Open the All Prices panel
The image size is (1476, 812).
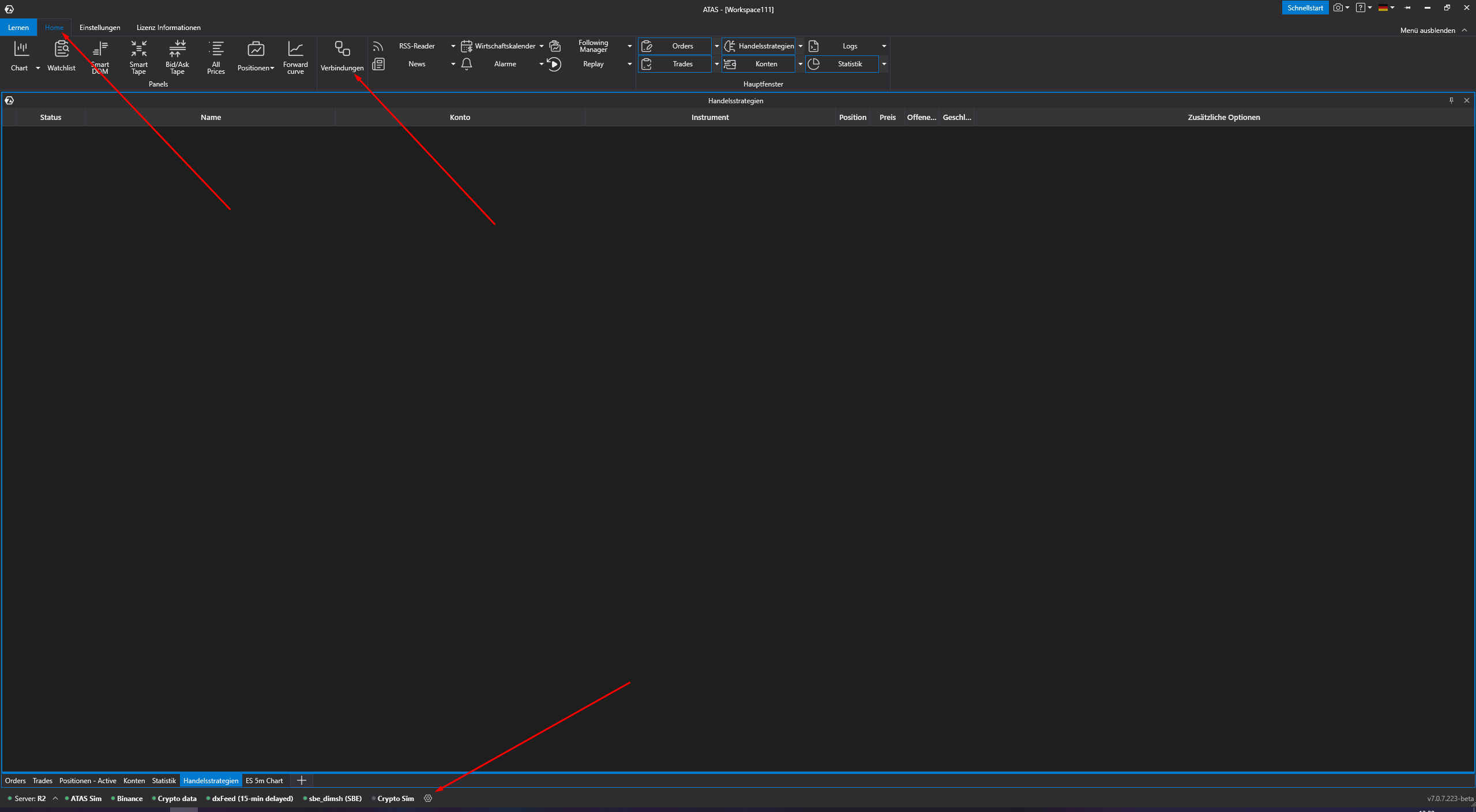point(216,56)
